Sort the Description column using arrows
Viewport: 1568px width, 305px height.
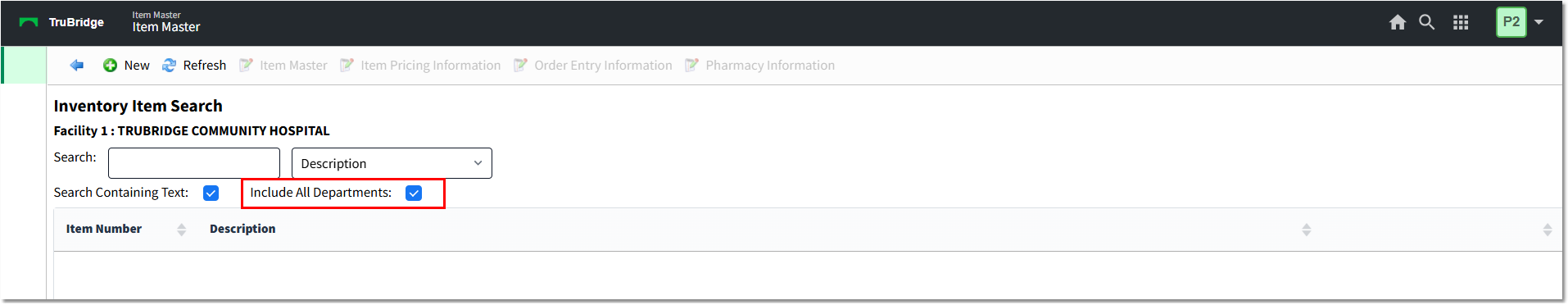(x=1307, y=230)
